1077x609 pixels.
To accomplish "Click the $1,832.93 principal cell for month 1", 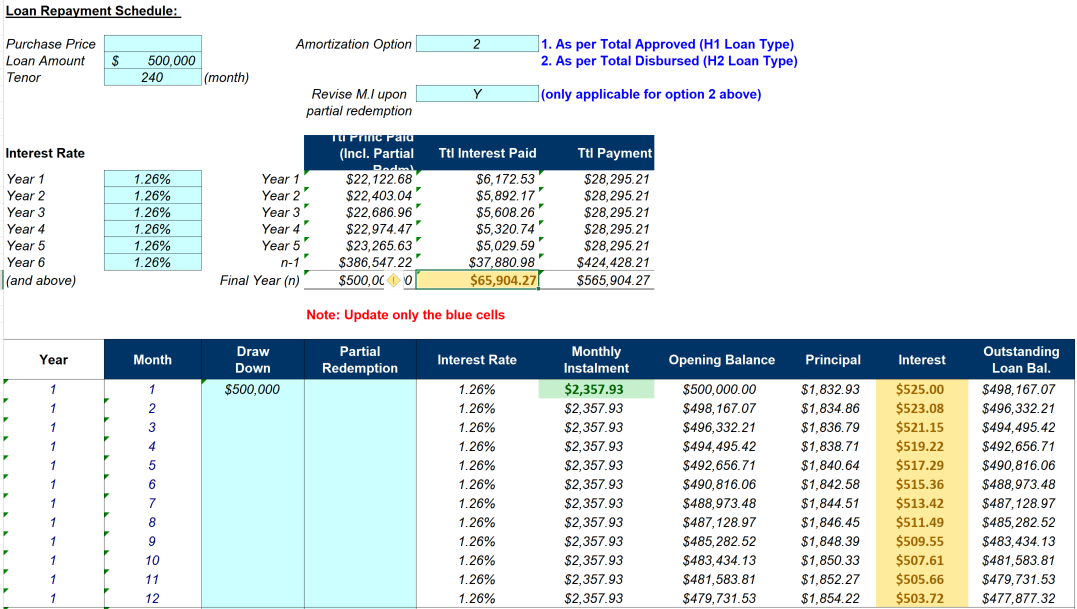I will click(x=830, y=389).
